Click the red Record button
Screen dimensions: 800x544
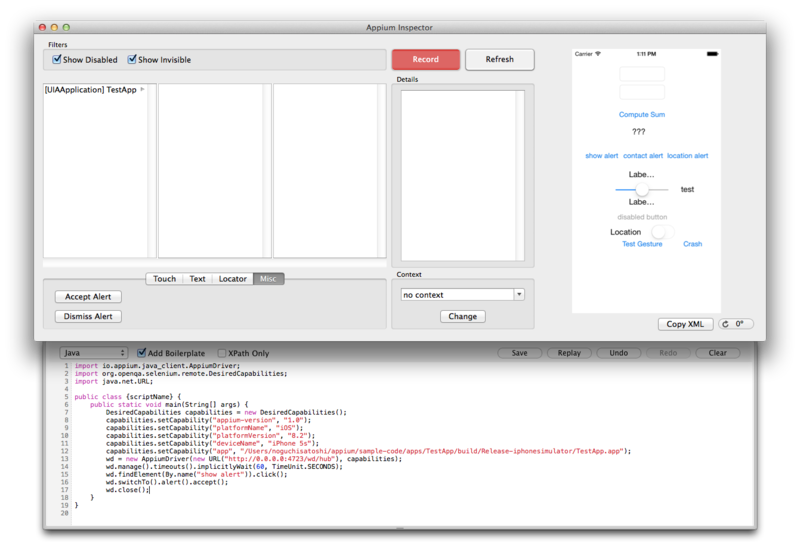[426, 59]
